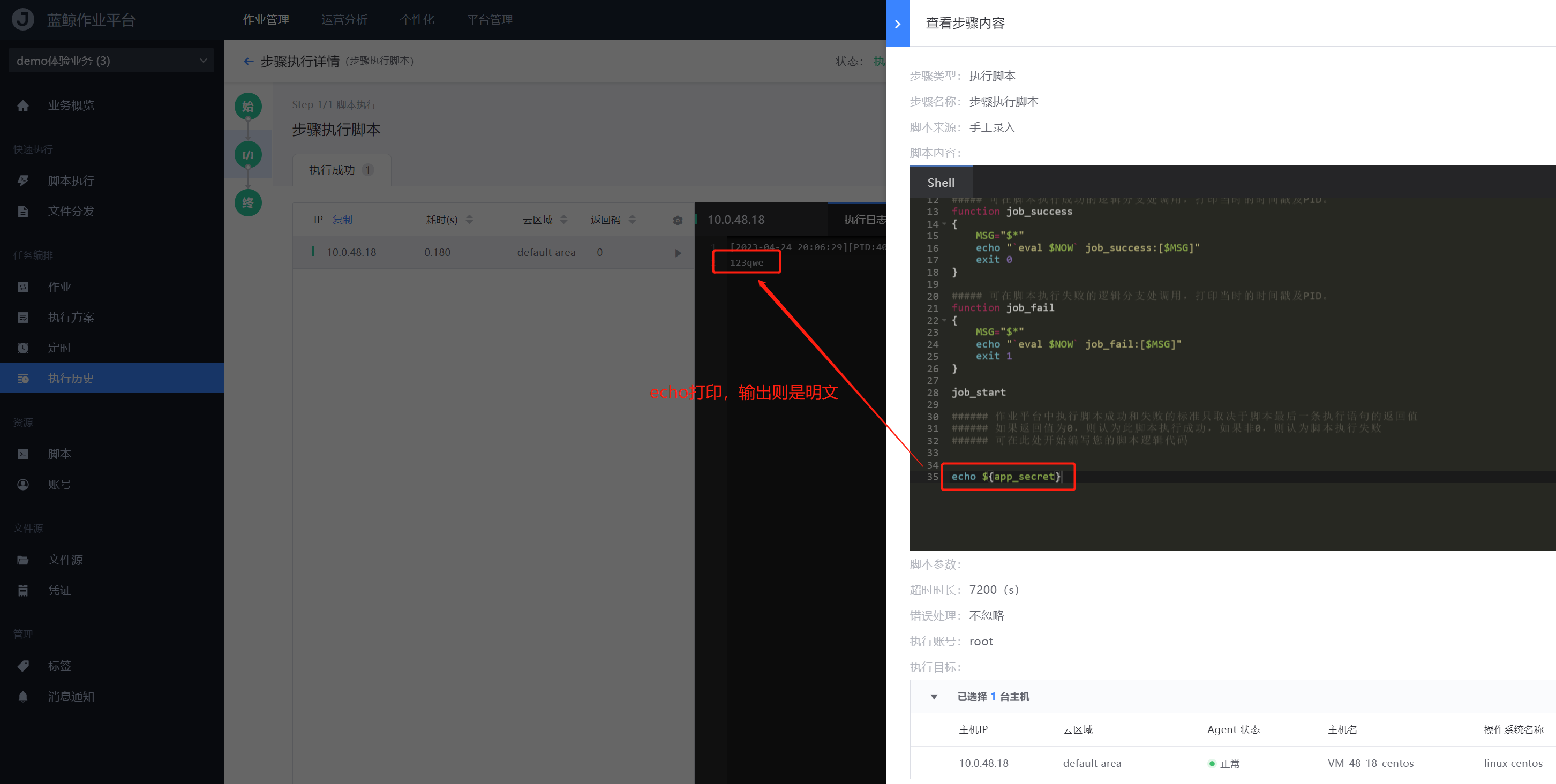Open table column settings gear icon
Screen dimensions: 1556x784
678,221
